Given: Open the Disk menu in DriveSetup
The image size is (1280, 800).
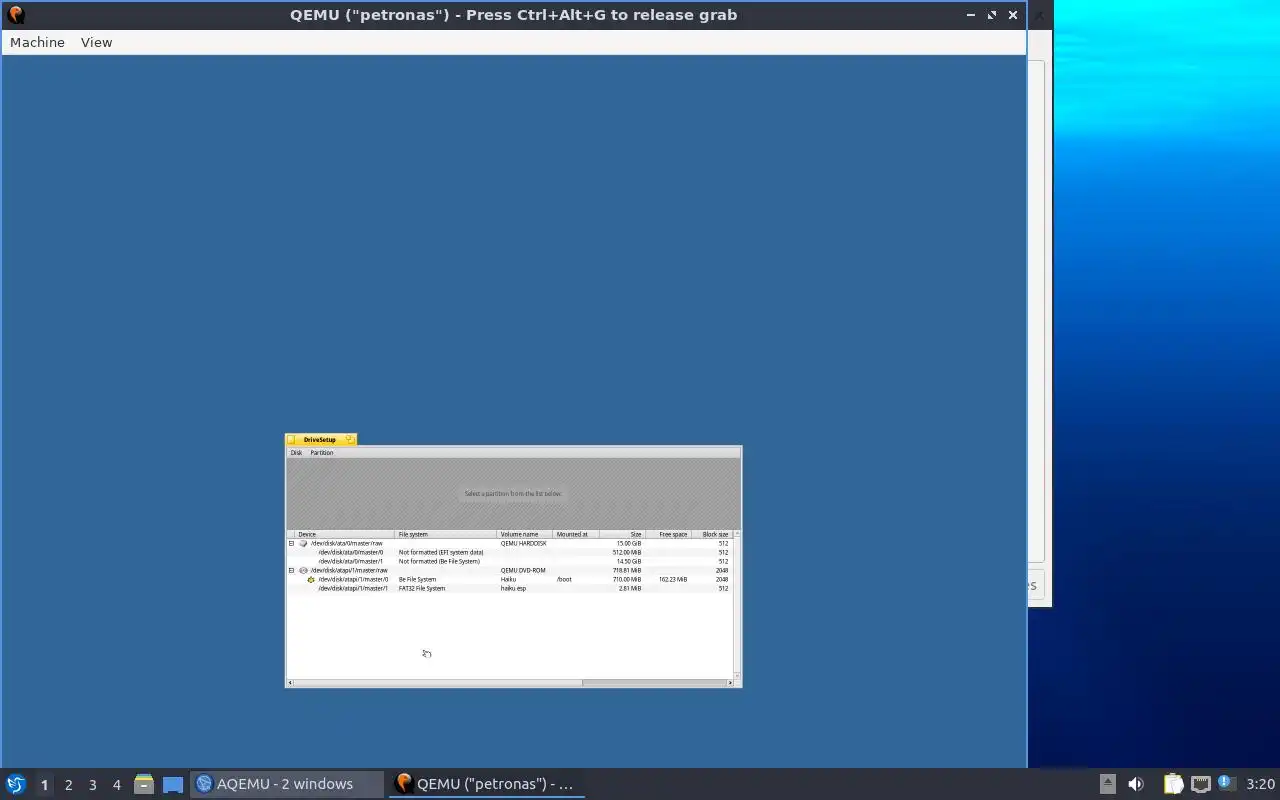Looking at the screenshot, I should click(x=296, y=453).
